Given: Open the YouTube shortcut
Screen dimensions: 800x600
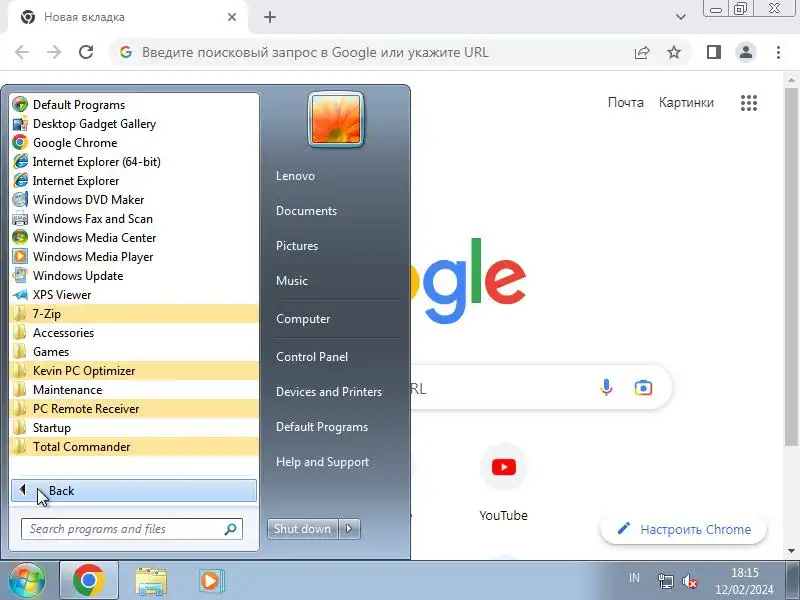Looking at the screenshot, I should click(x=504, y=483).
